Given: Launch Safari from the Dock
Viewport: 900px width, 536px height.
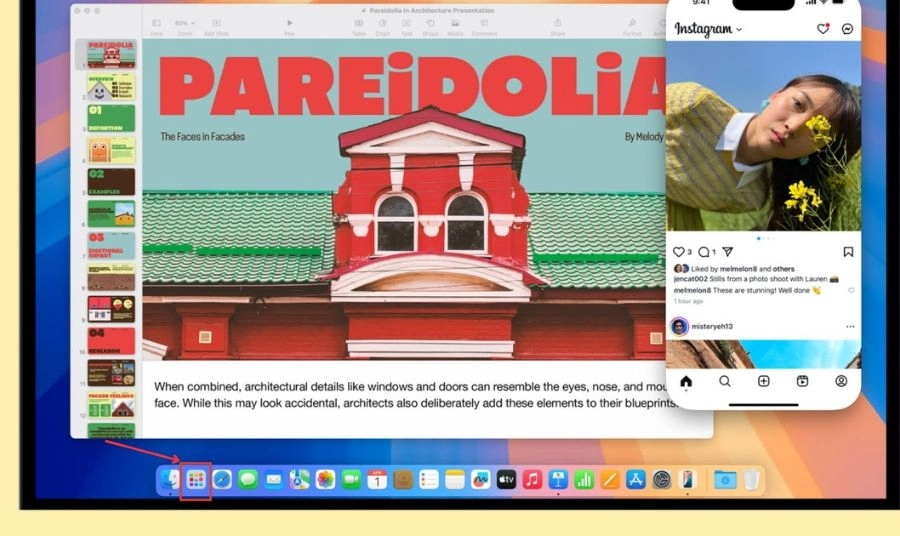Looking at the screenshot, I should (x=222, y=479).
